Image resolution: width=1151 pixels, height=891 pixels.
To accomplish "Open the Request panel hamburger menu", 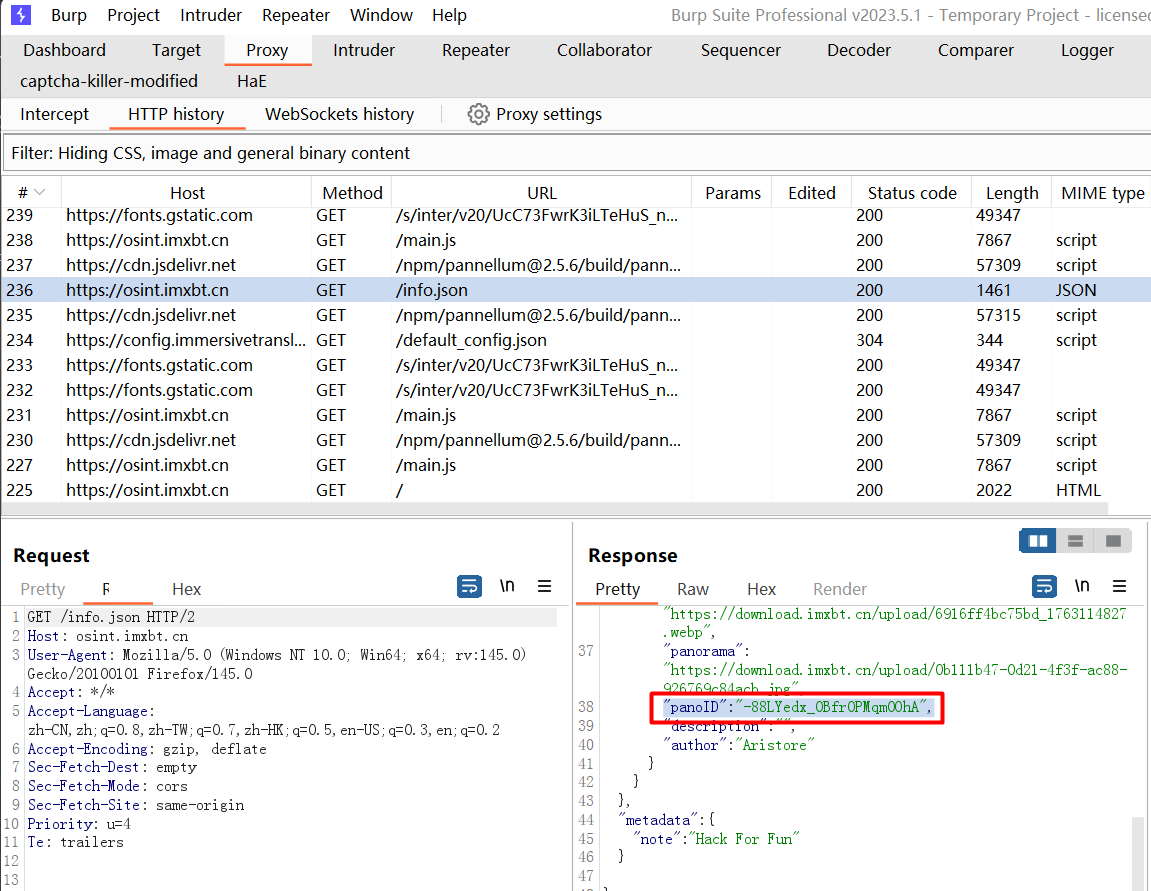I will pyautogui.click(x=545, y=587).
